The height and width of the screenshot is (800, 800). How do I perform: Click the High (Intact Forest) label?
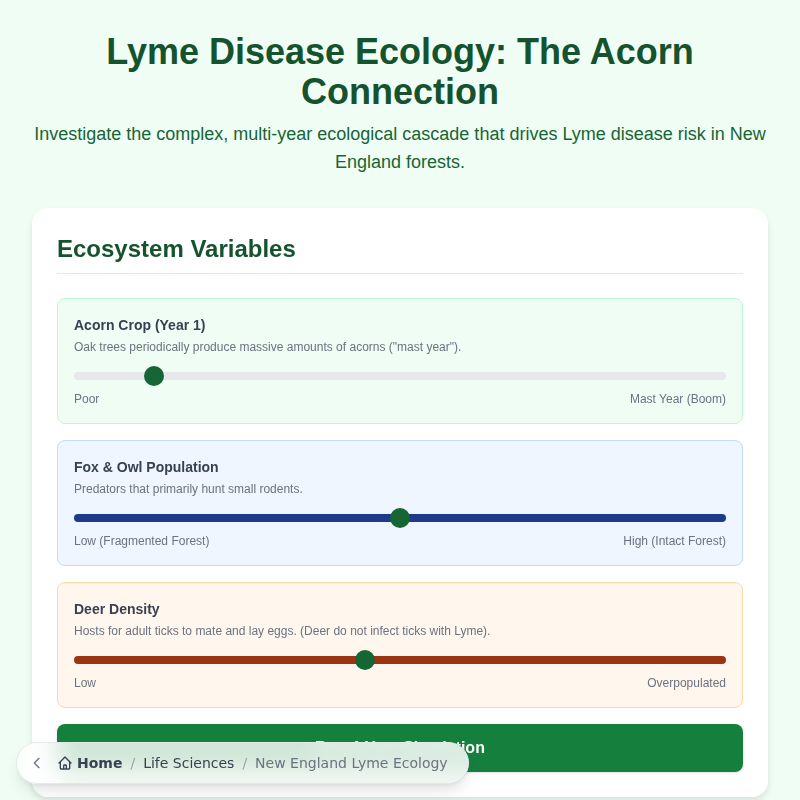[x=674, y=541]
